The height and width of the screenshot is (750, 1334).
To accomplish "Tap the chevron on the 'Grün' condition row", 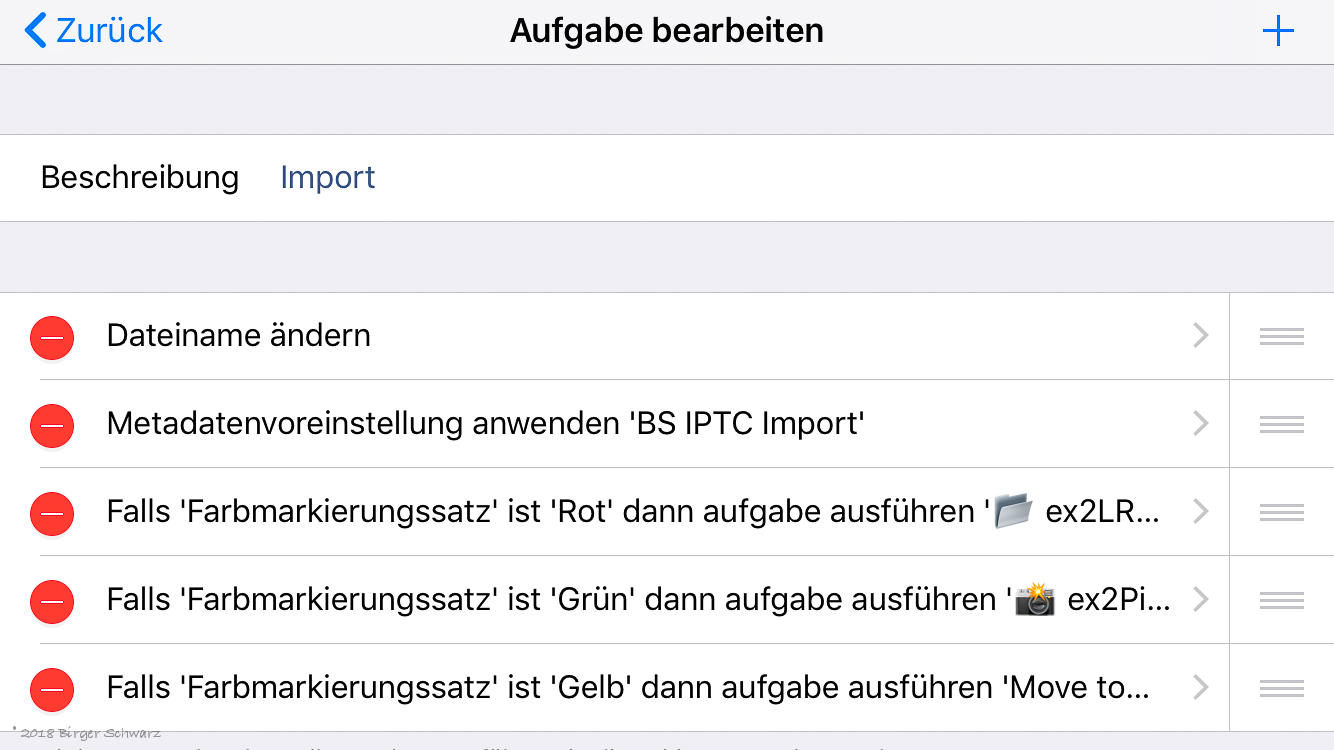I will (x=1201, y=600).
